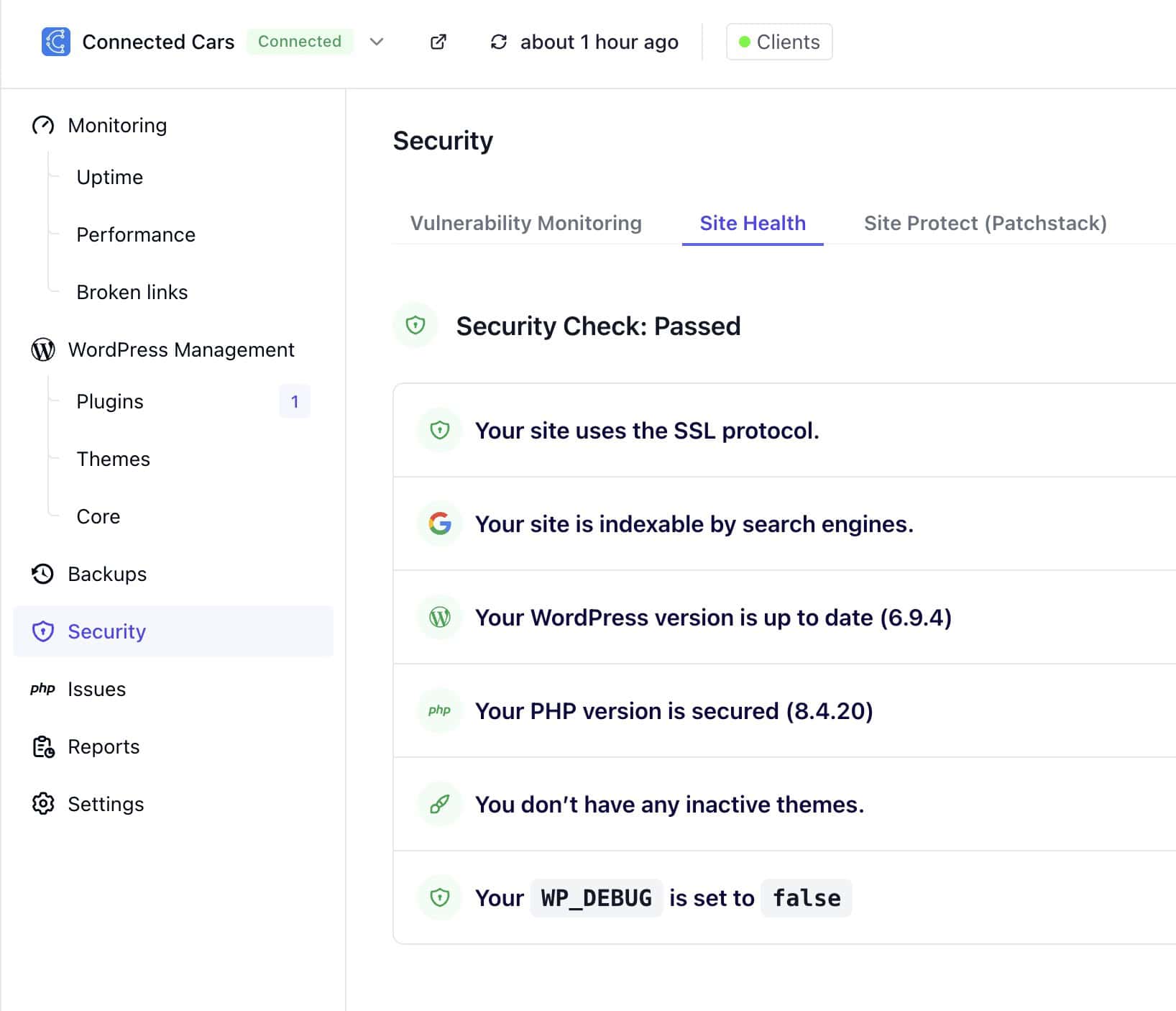
Task: Open the Reports section
Action: click(104, 746)
